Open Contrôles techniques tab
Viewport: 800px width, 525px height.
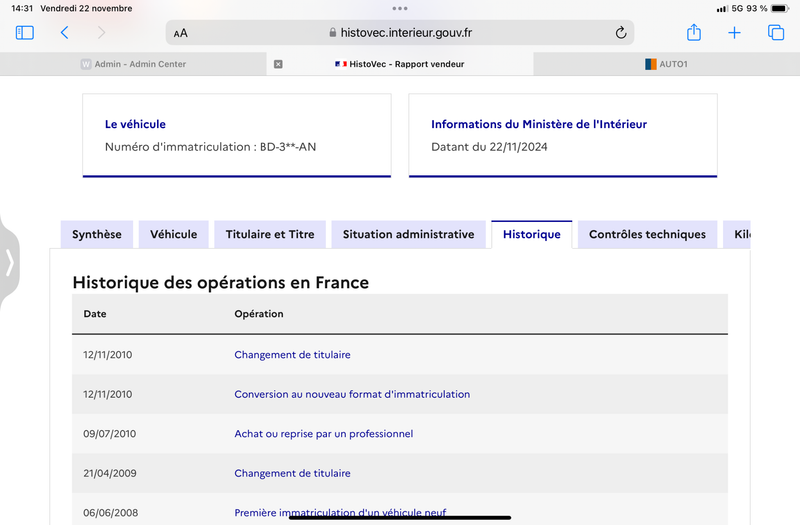pyautogui.click(x=647, y=235)
